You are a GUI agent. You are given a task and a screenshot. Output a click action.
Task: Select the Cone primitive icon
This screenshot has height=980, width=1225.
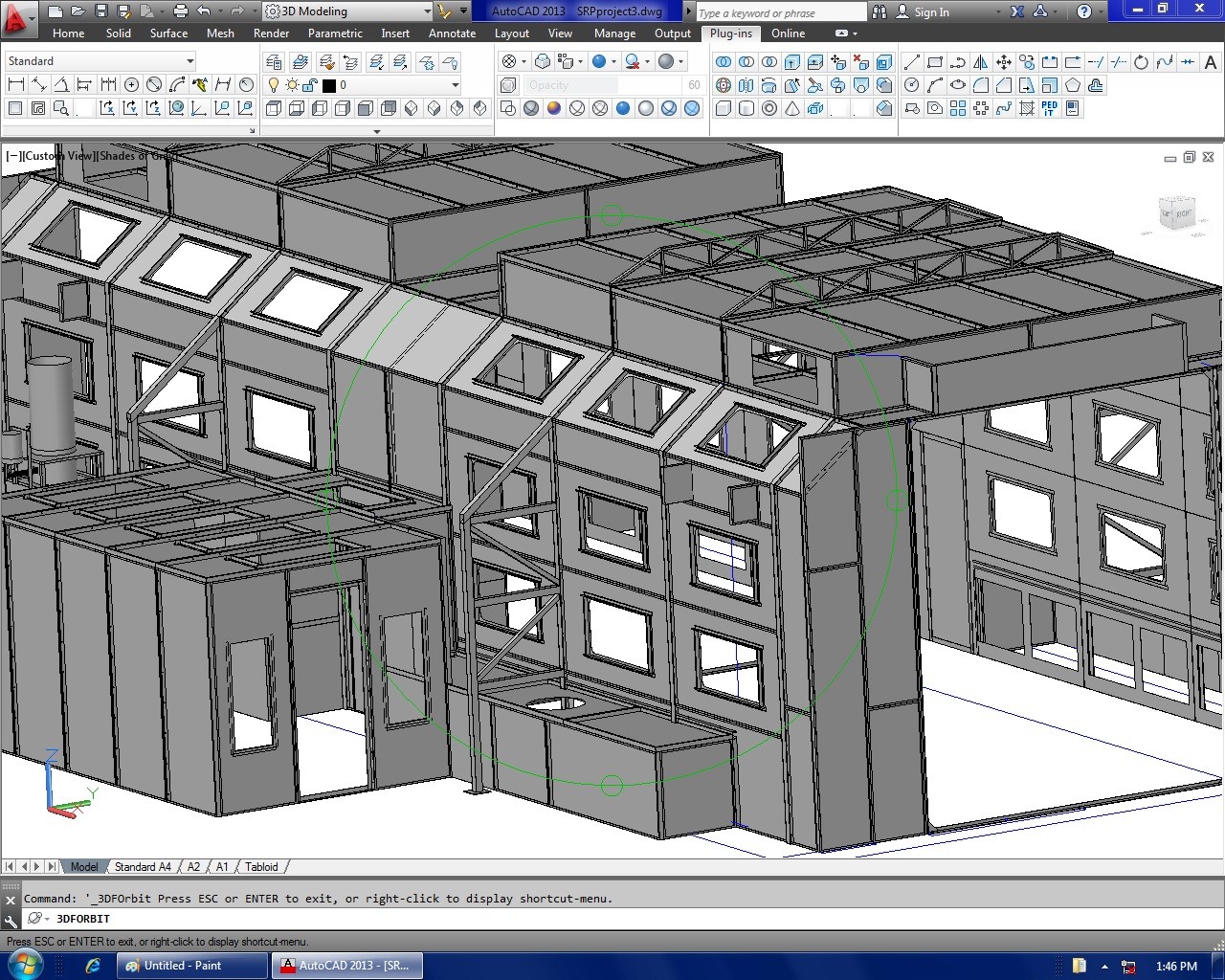pos(792,109)
